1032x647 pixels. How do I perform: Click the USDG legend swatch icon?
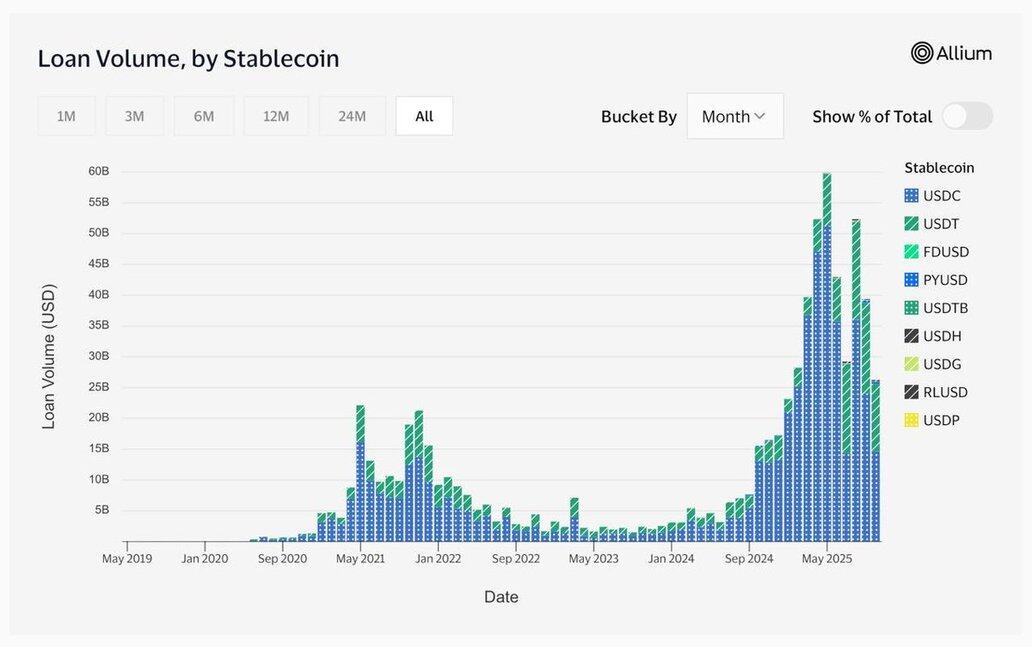(911, 364)
